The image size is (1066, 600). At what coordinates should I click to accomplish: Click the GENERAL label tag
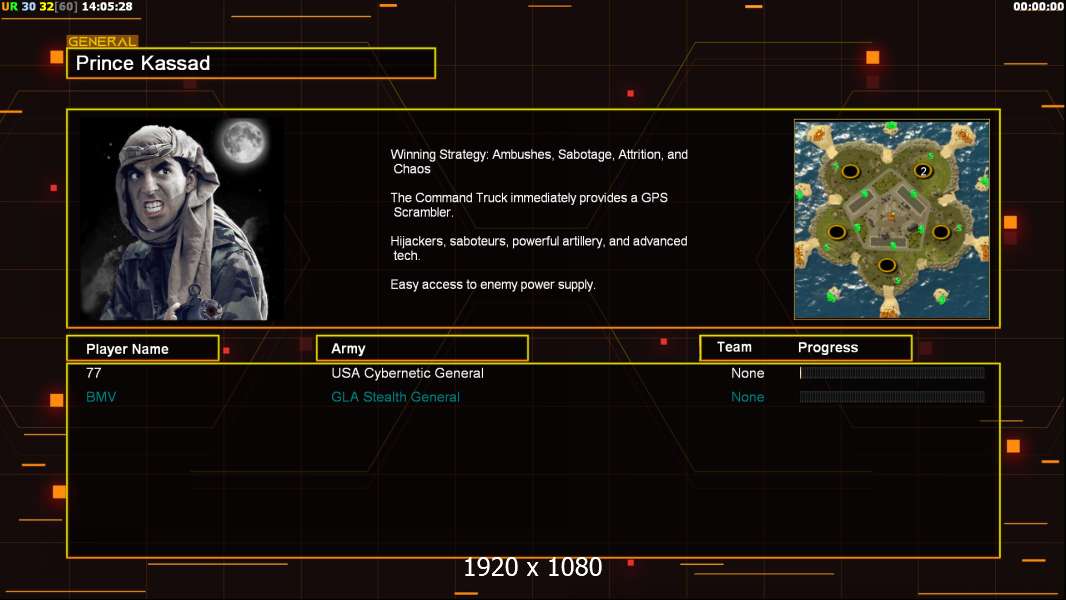coord(102,41)
